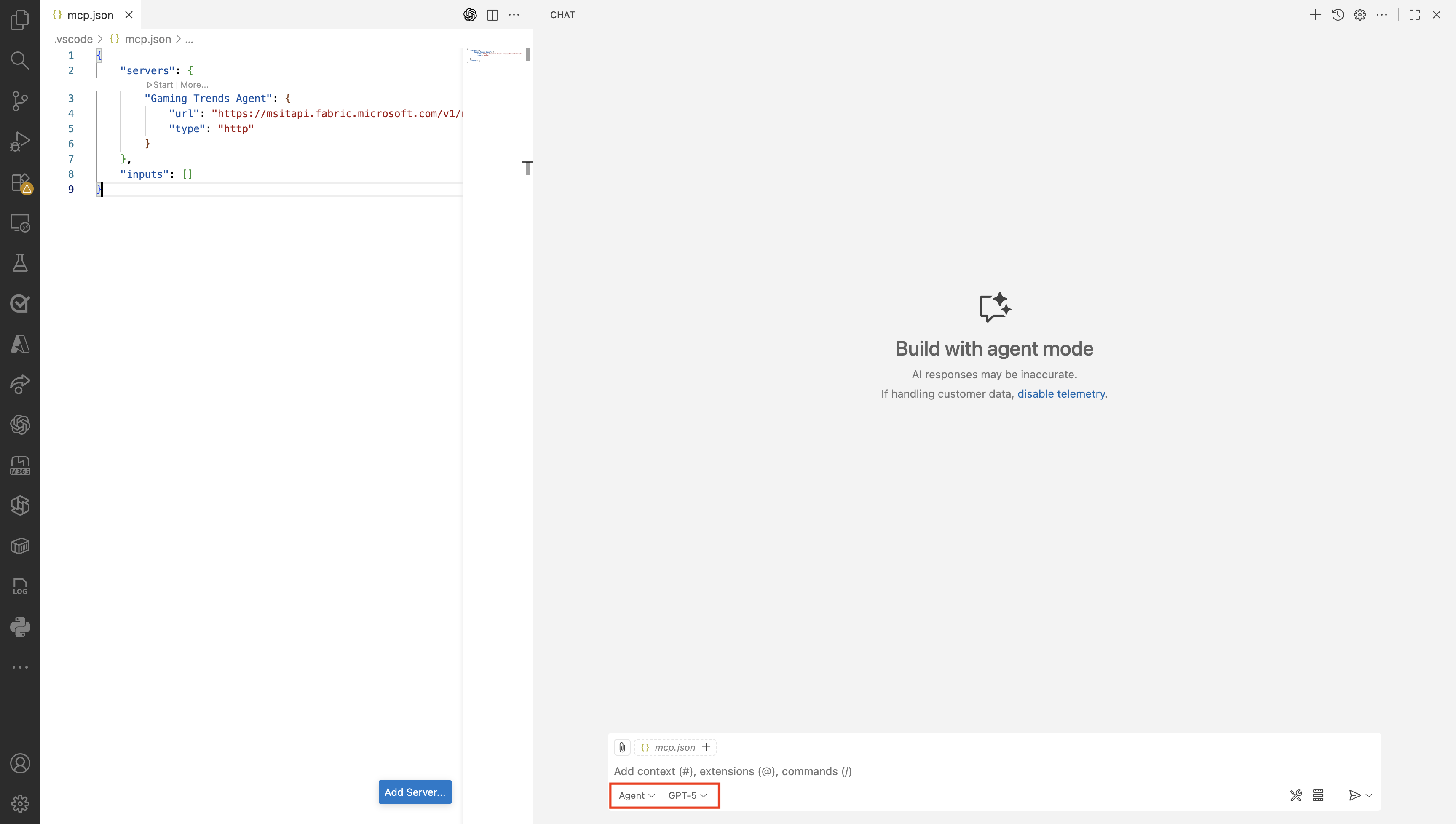Split the editor to the right
Image resolution: width=1456 pixels, height=824 pixels.
(x=492, y=15)
